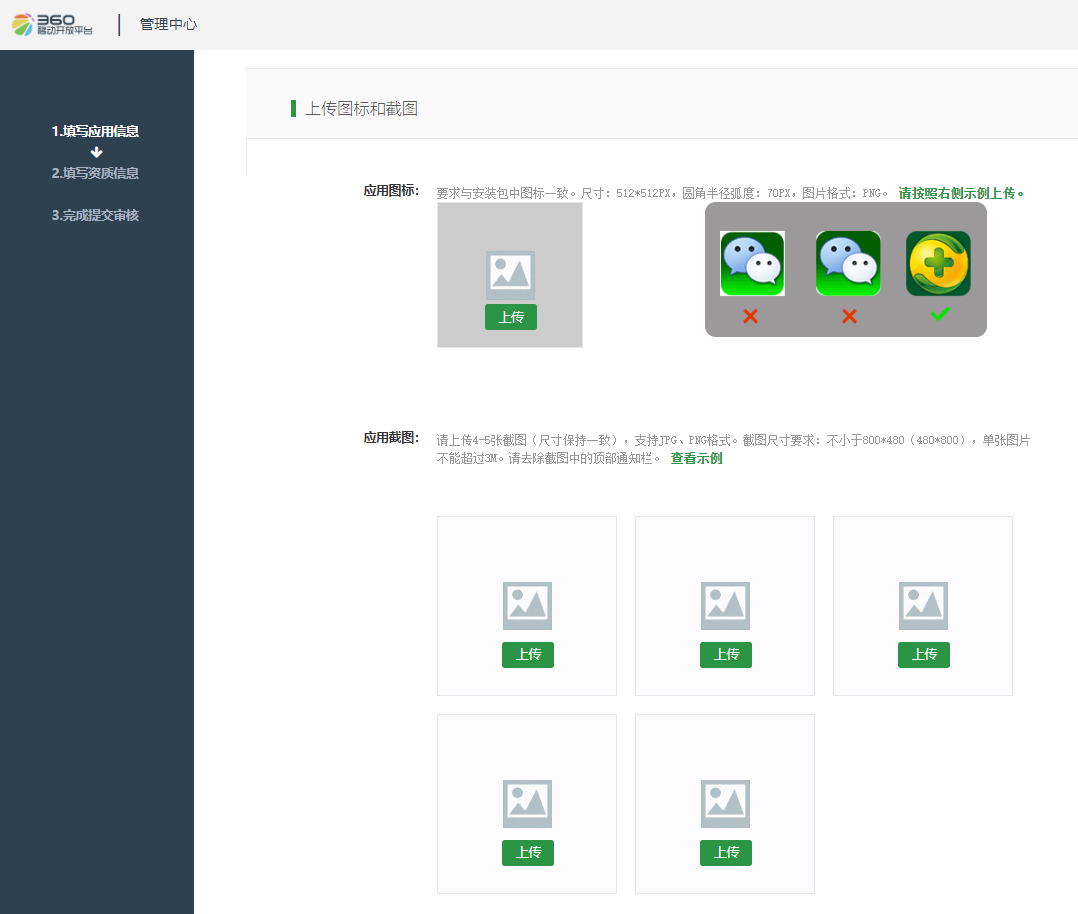Select step 1.填写应用信息 in sidebar
This screenshot has width=1078, height=914.
click(x=96, y=131)
